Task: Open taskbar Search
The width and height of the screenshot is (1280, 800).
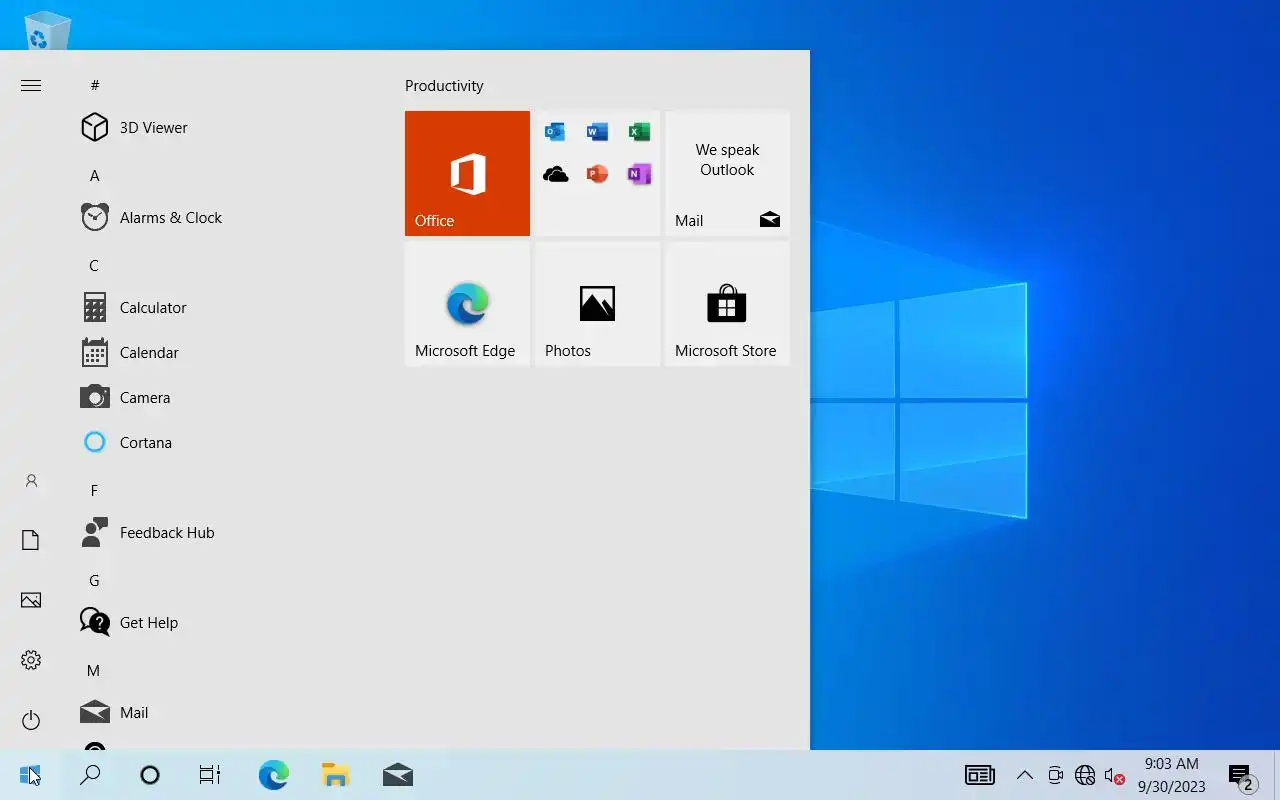Action: [x=90, y=775]
